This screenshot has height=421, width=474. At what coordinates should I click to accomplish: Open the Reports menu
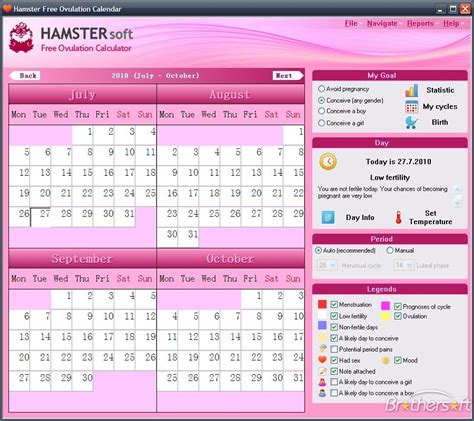[x=420, y=23]
